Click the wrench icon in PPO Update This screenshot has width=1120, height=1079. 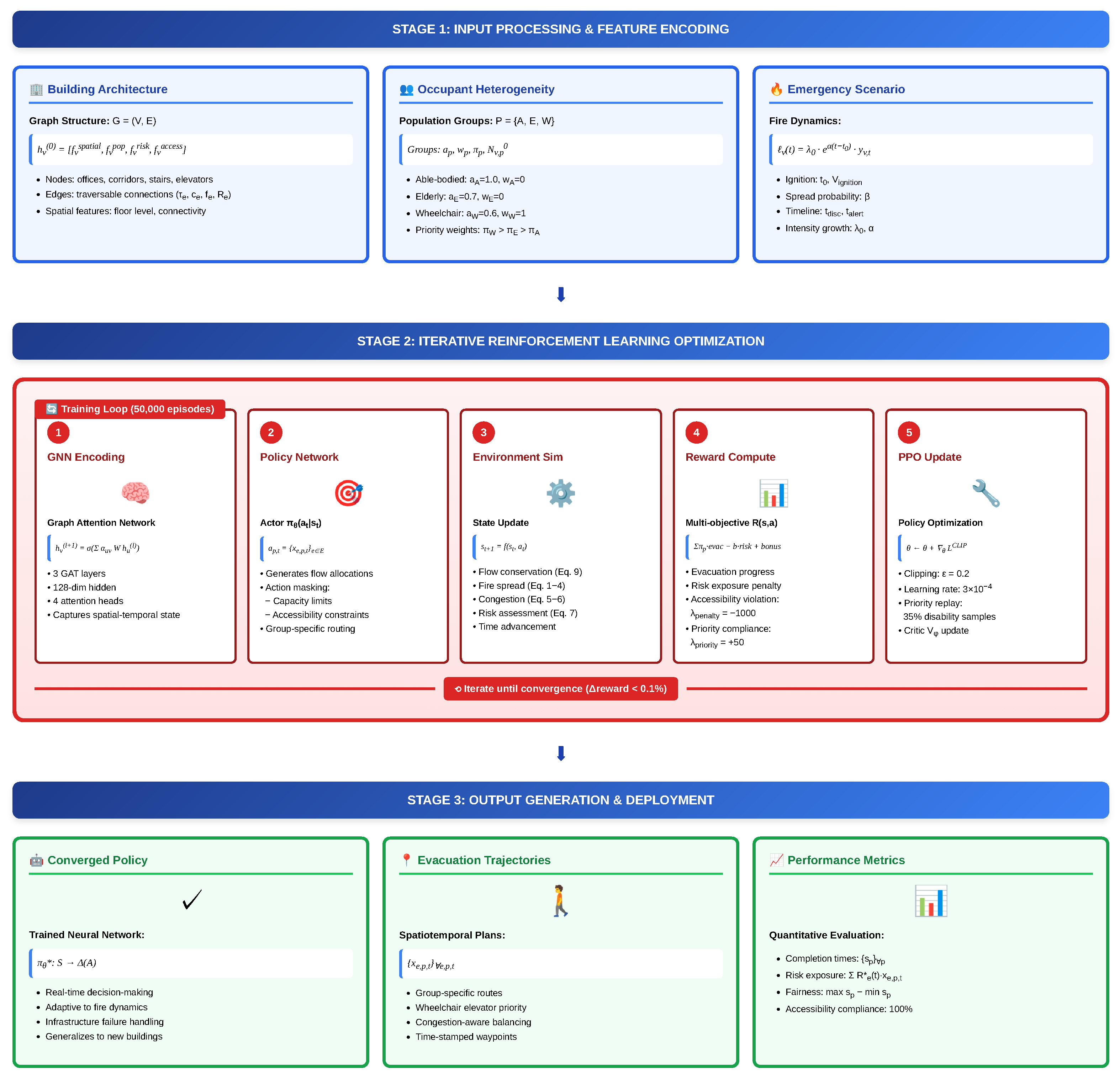point(986,493)
